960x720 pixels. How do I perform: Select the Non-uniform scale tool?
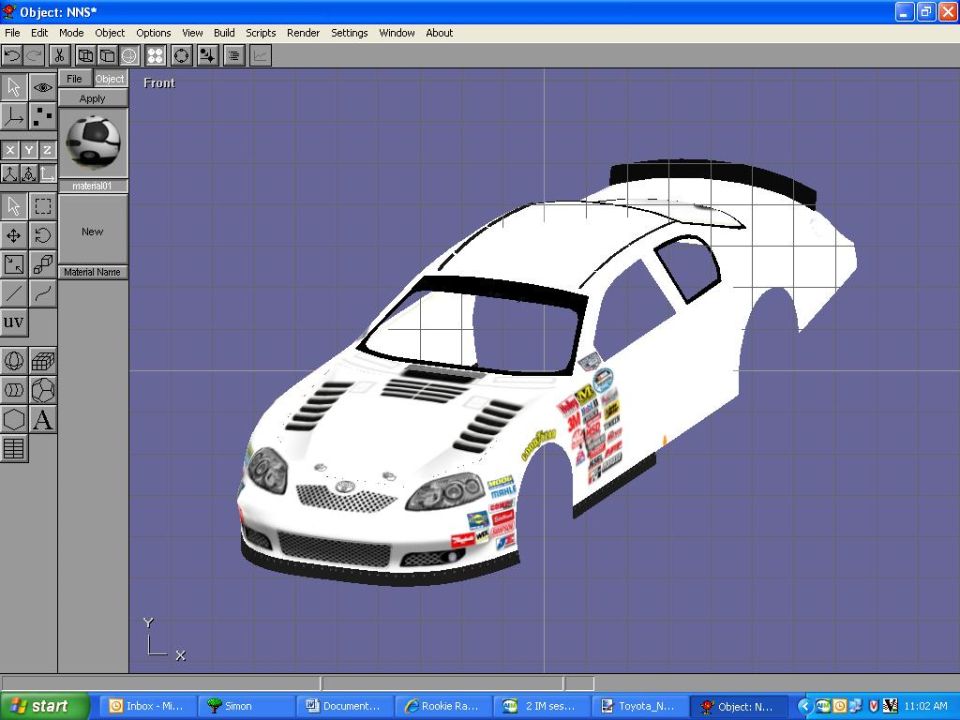13,264
